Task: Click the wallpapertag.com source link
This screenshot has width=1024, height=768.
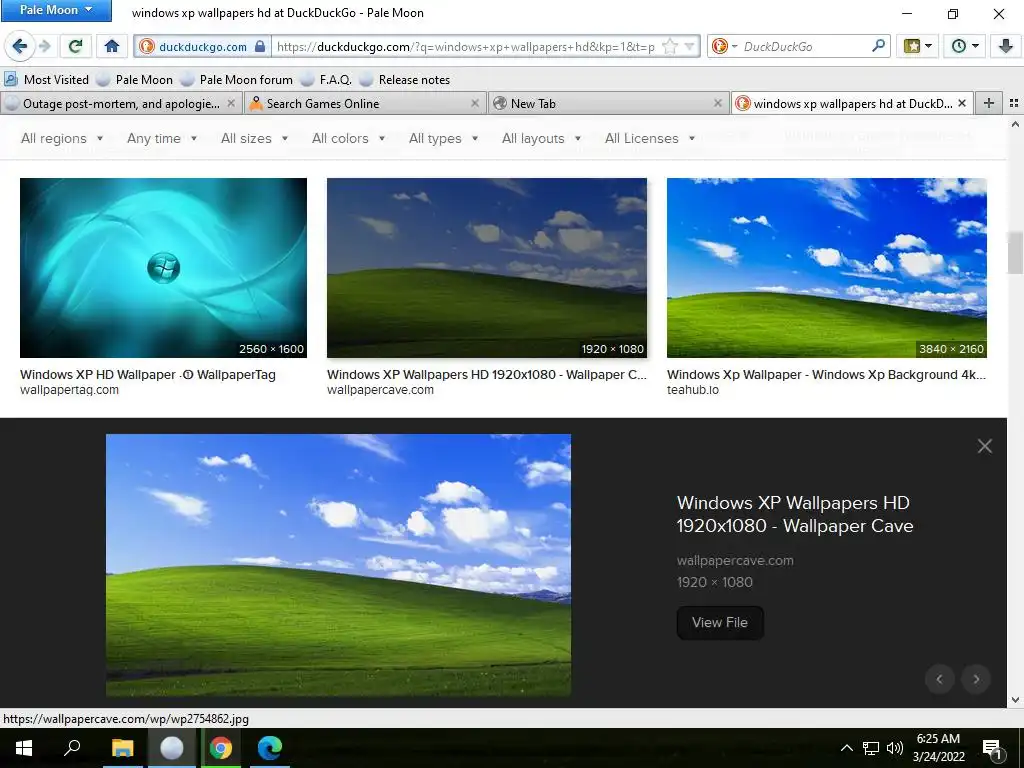Action: pos(69,390)
